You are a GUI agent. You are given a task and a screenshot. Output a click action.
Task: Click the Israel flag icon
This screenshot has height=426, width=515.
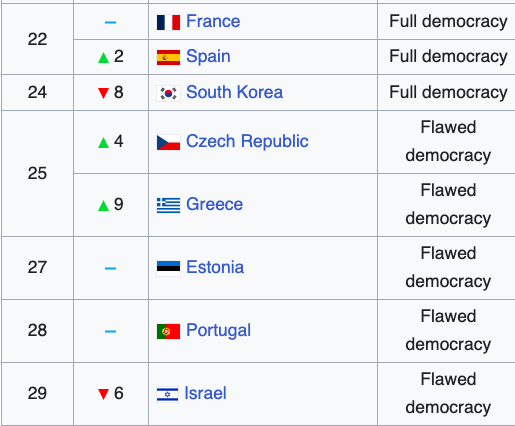tap(167, 394)
